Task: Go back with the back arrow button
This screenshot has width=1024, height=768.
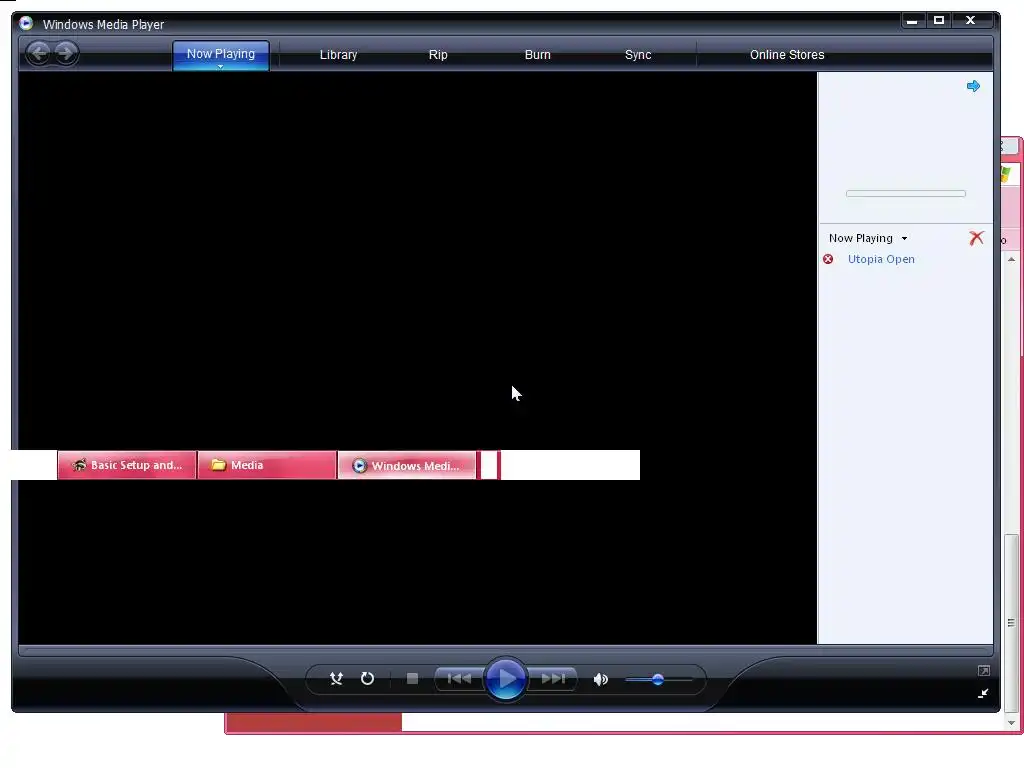Action: coord(39,54)
